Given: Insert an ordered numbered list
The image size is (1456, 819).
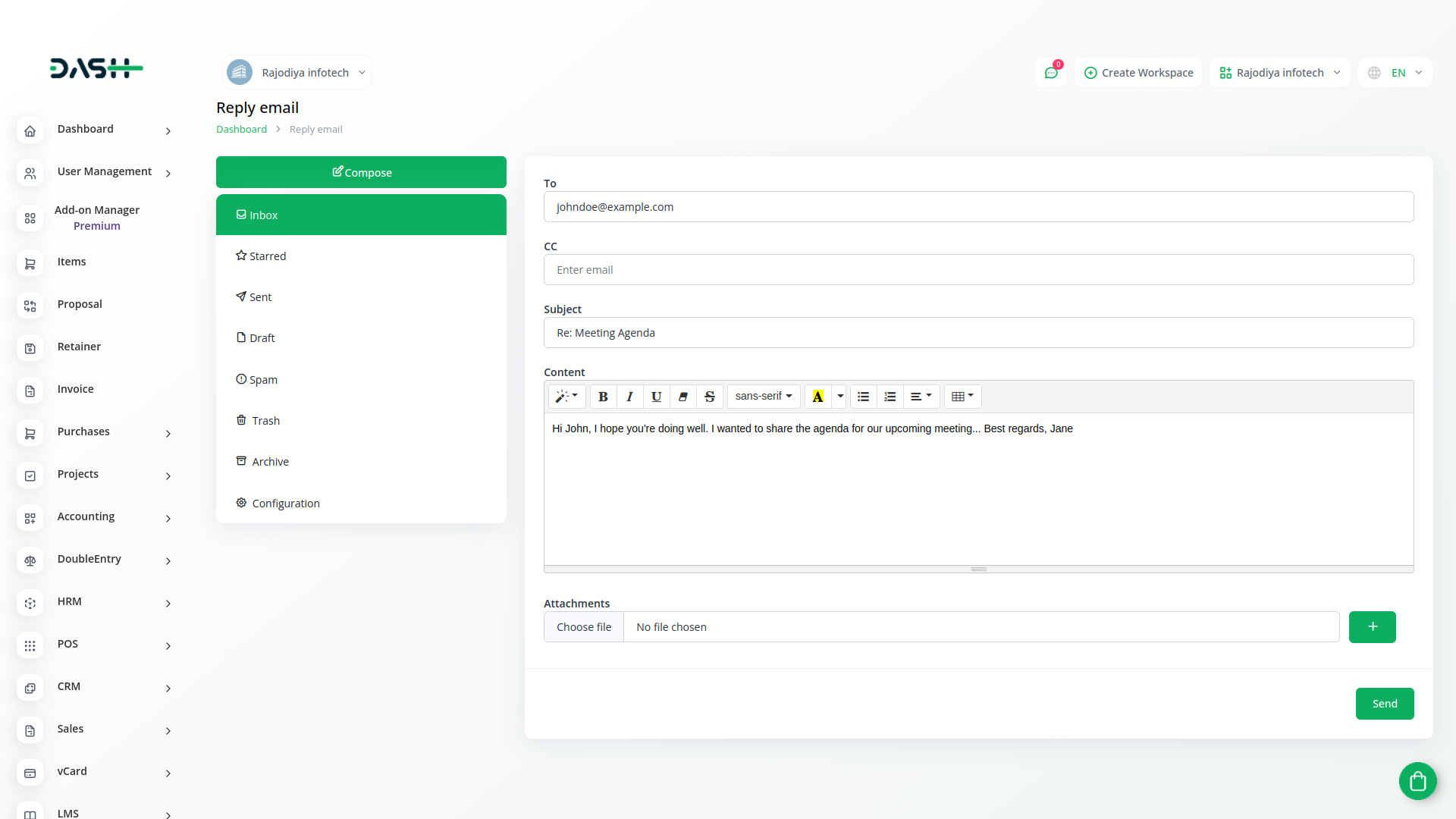Looking at the screenshot, I should coord(890,397).
